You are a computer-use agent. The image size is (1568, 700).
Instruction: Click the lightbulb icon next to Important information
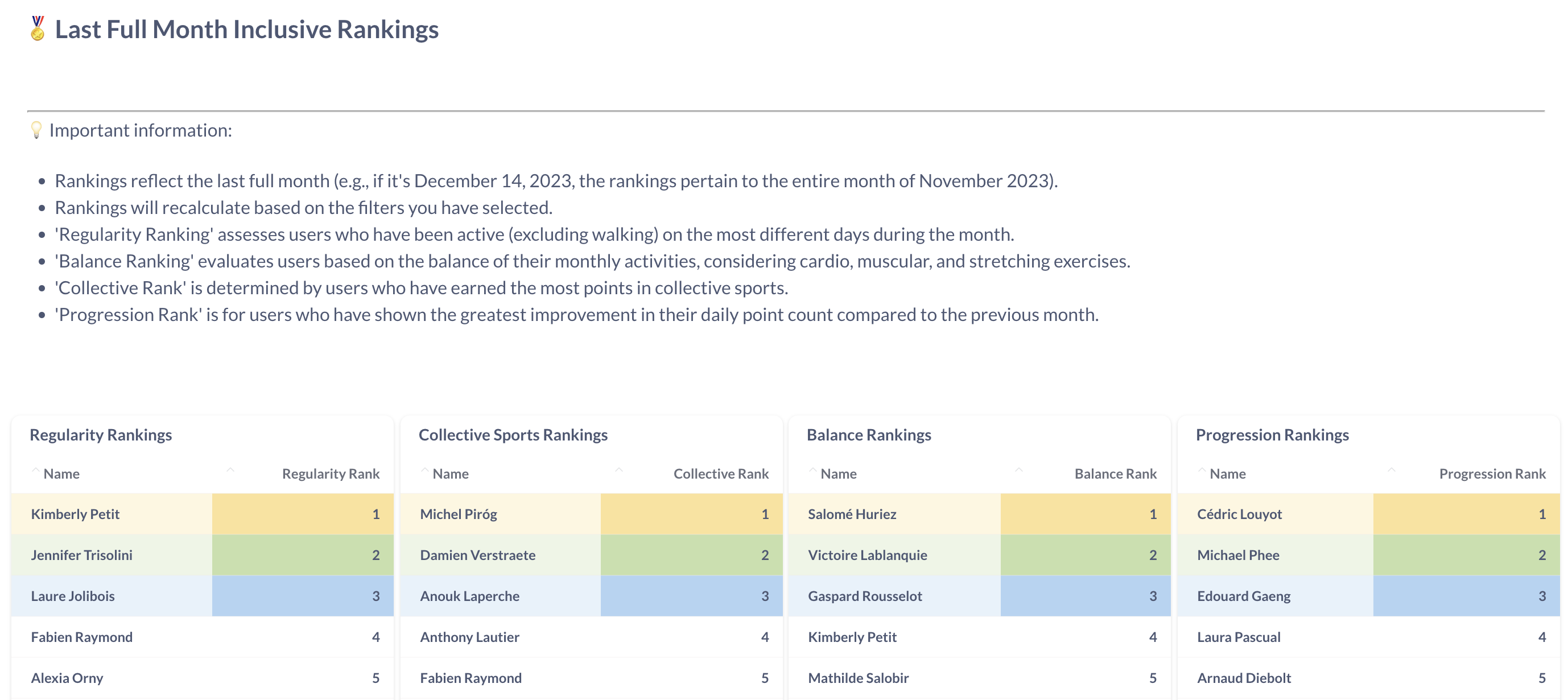pos(36,130)
